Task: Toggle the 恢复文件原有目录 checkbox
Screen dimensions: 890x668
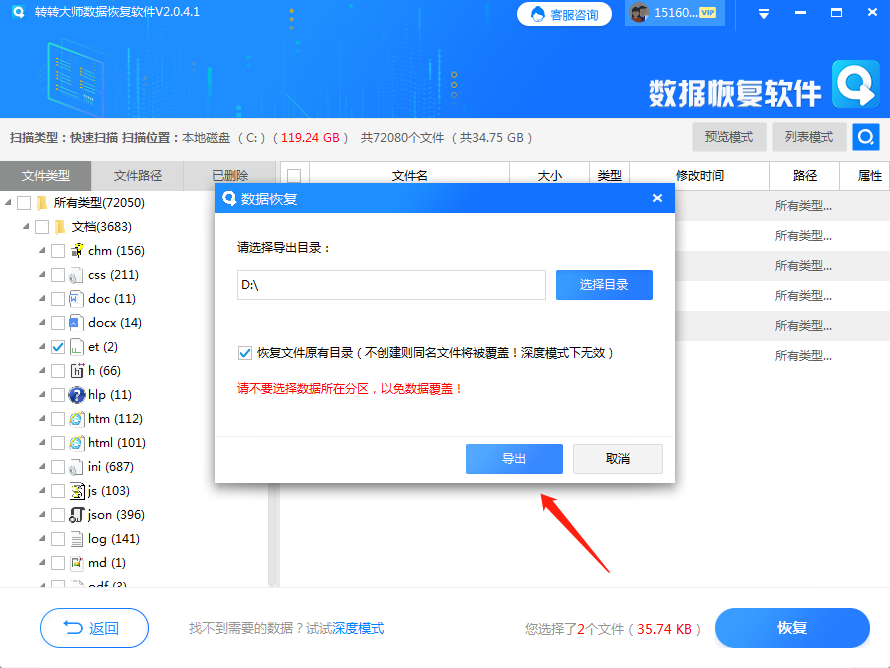Action: point(245,352)
